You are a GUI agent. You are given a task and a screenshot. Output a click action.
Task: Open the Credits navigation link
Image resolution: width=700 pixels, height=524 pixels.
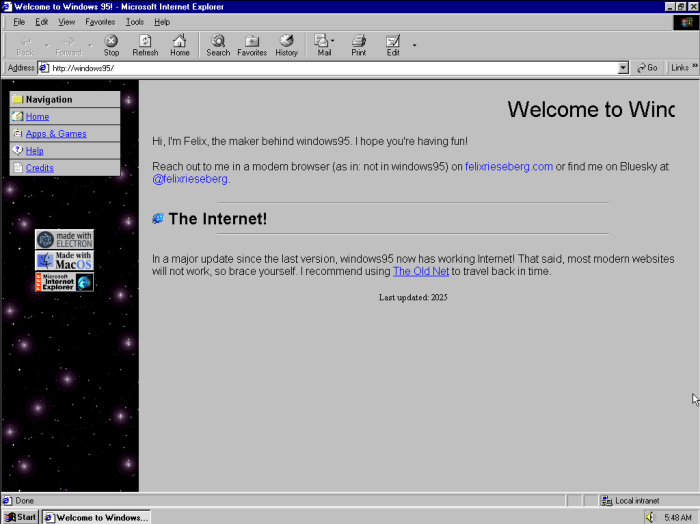pos(40,168)
